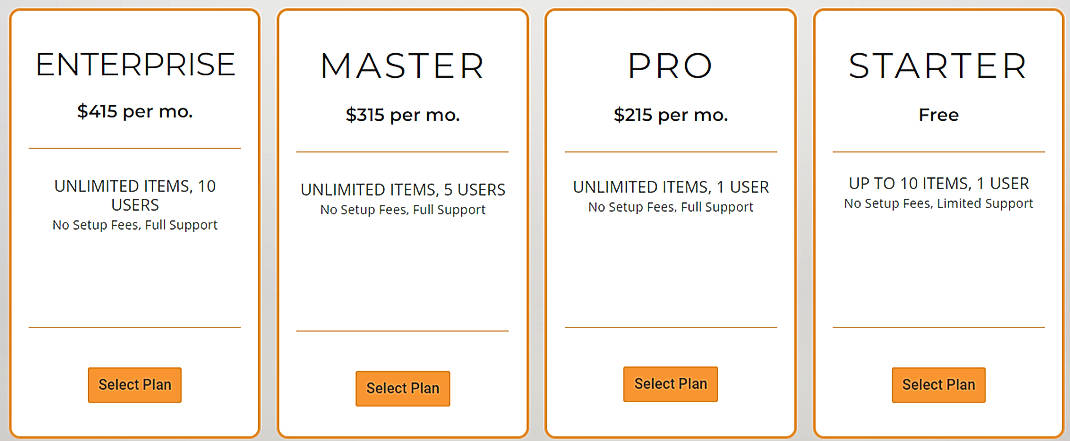
Task: Click Pro's No Setup Fees, Full Support line
Action: (x=671, y=207)
